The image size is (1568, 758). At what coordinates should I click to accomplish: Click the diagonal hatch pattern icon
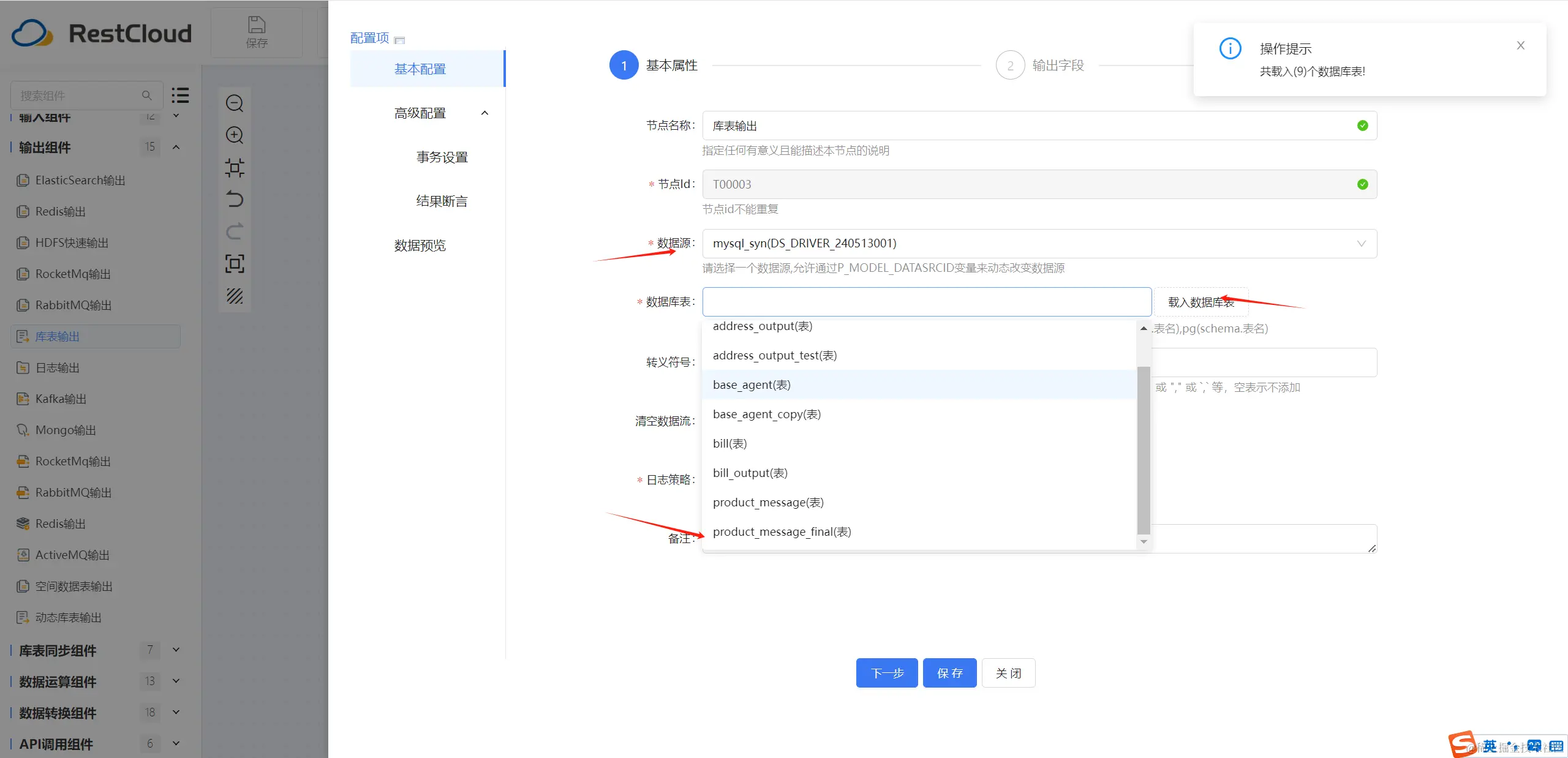(235, 296)
